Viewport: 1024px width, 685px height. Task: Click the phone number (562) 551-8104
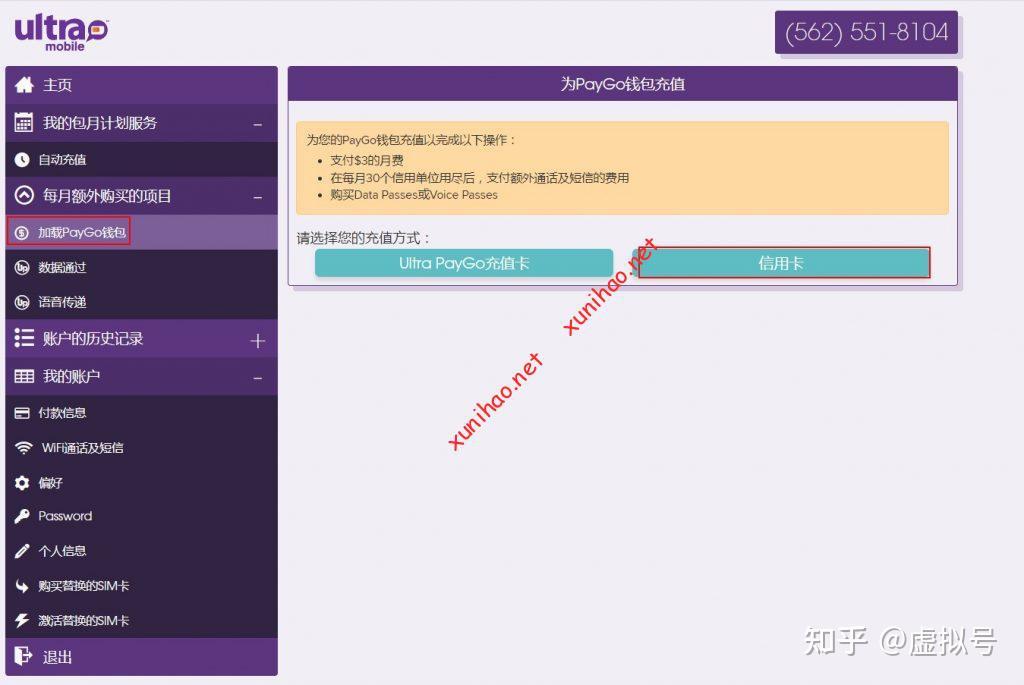click(x=866, y=32)
